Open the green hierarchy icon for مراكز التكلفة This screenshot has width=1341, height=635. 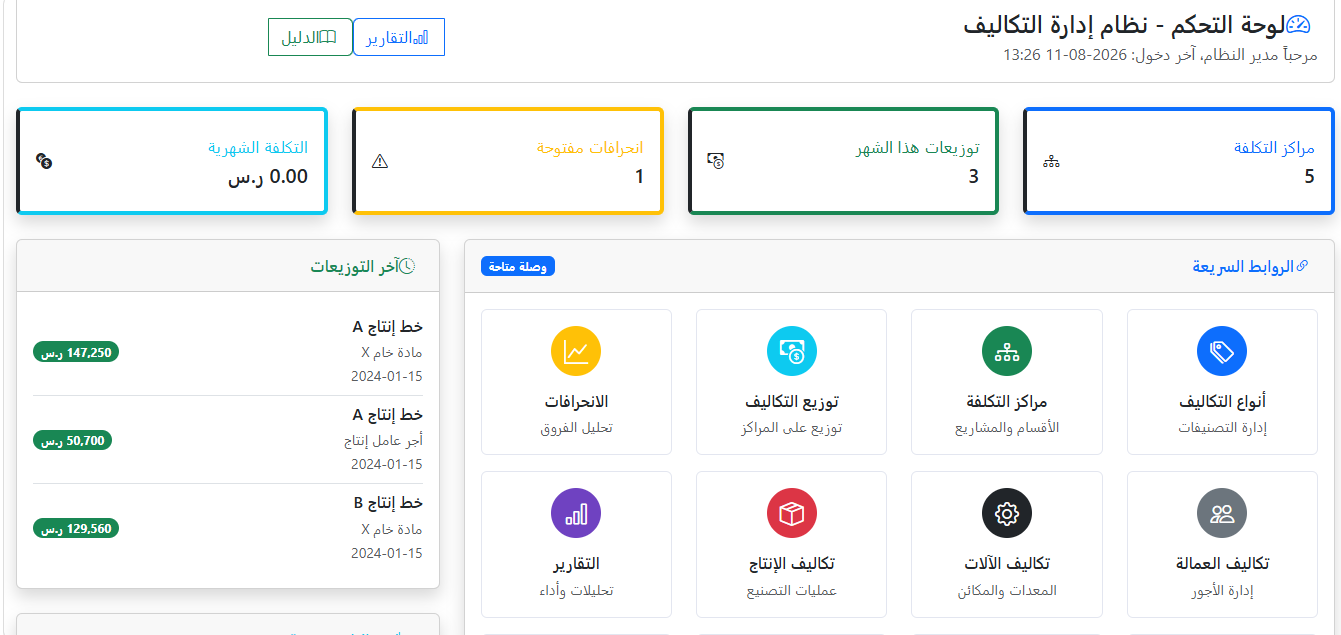(1007, 351)
